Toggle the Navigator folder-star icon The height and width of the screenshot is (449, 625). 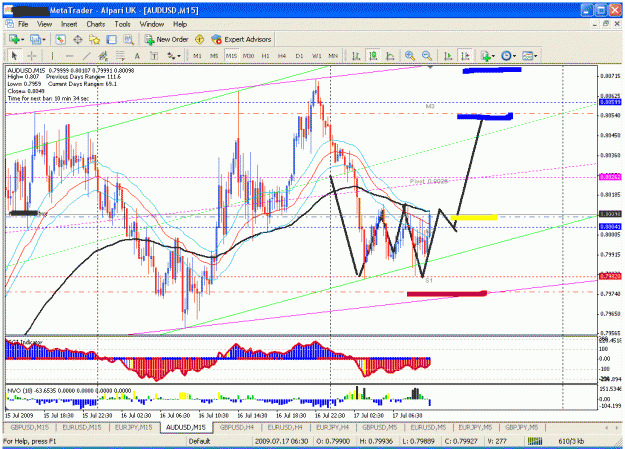[94, 39]
